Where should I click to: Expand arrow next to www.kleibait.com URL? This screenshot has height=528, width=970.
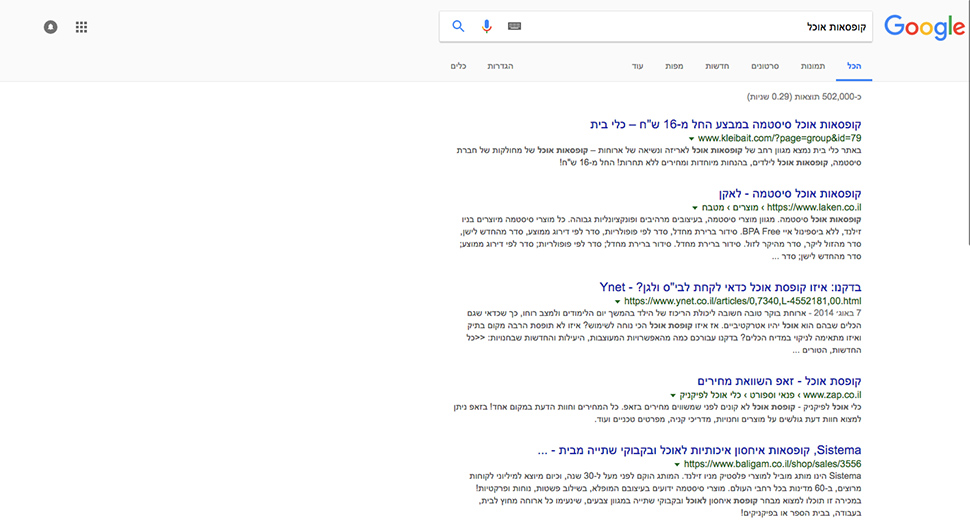692,138
